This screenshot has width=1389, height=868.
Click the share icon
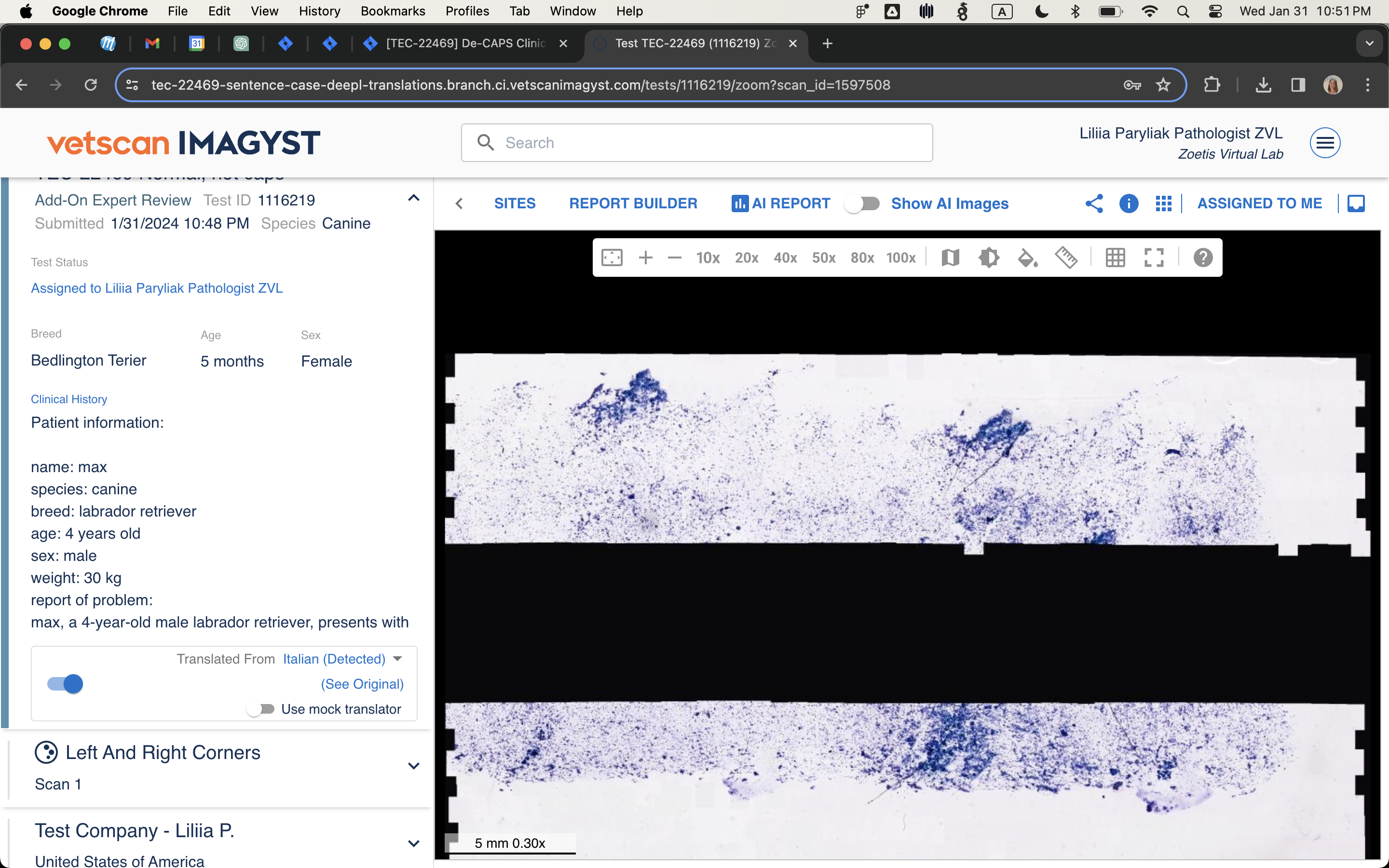pyautogui.click(x=1094, y=204)
